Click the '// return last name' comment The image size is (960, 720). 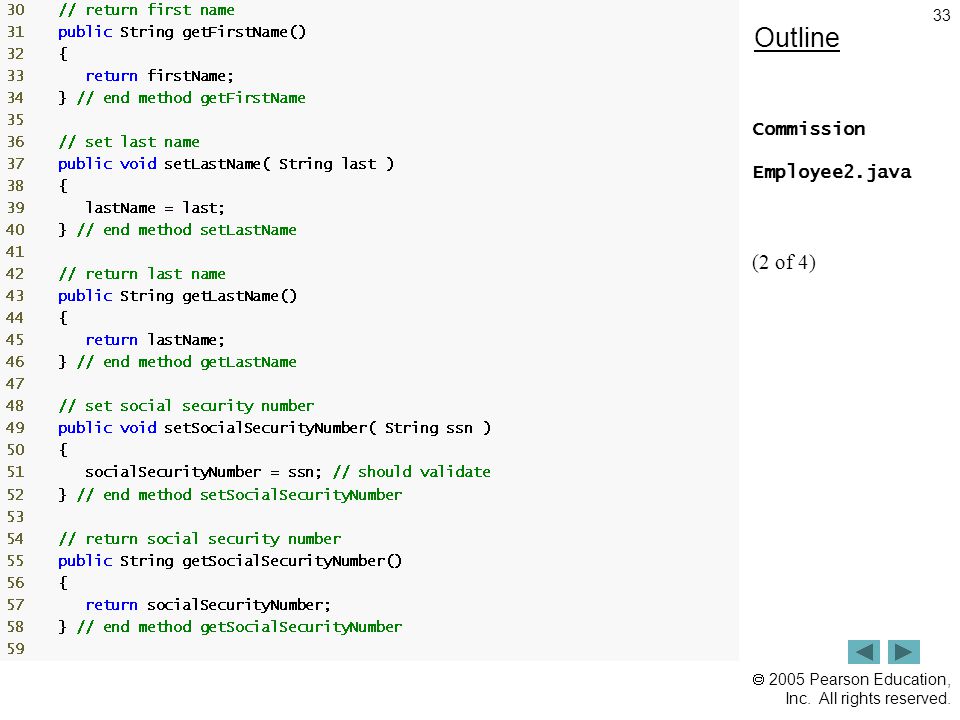coord(142,274)
